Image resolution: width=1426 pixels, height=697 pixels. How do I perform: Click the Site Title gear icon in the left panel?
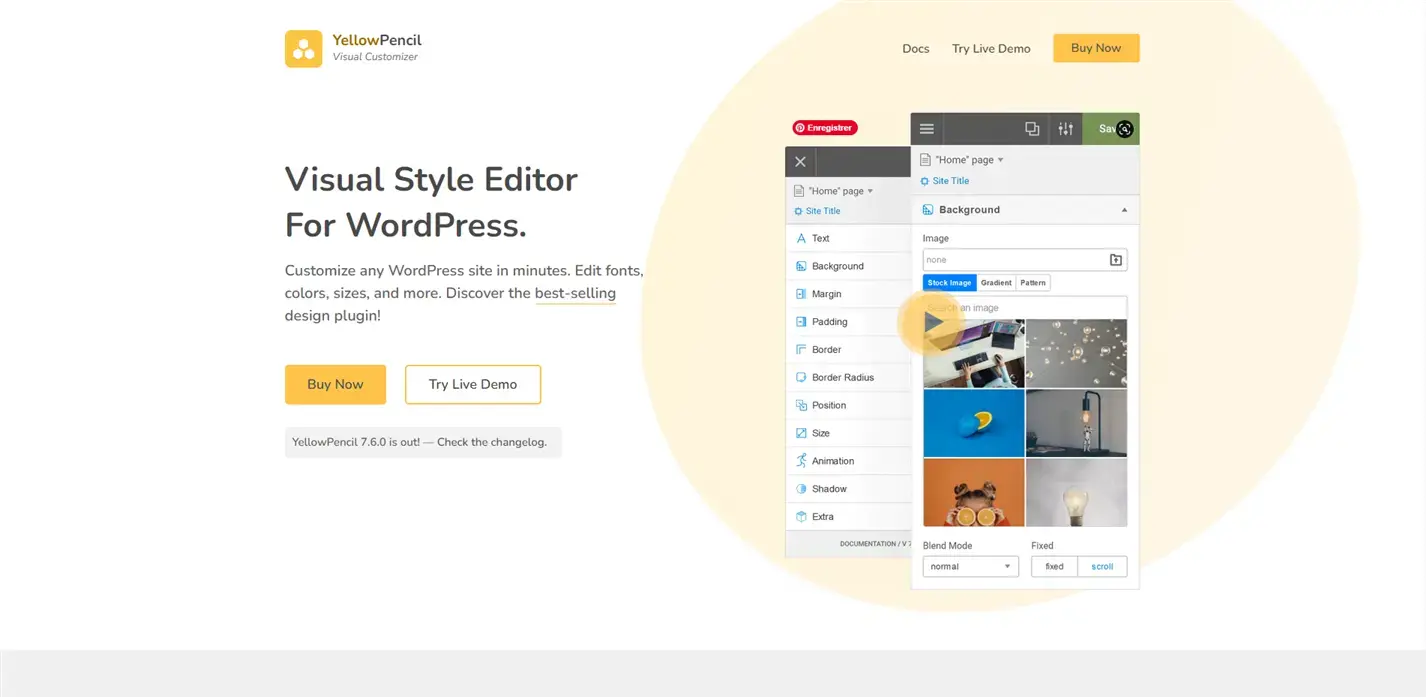pyautogui.click(x=798, y=211)
